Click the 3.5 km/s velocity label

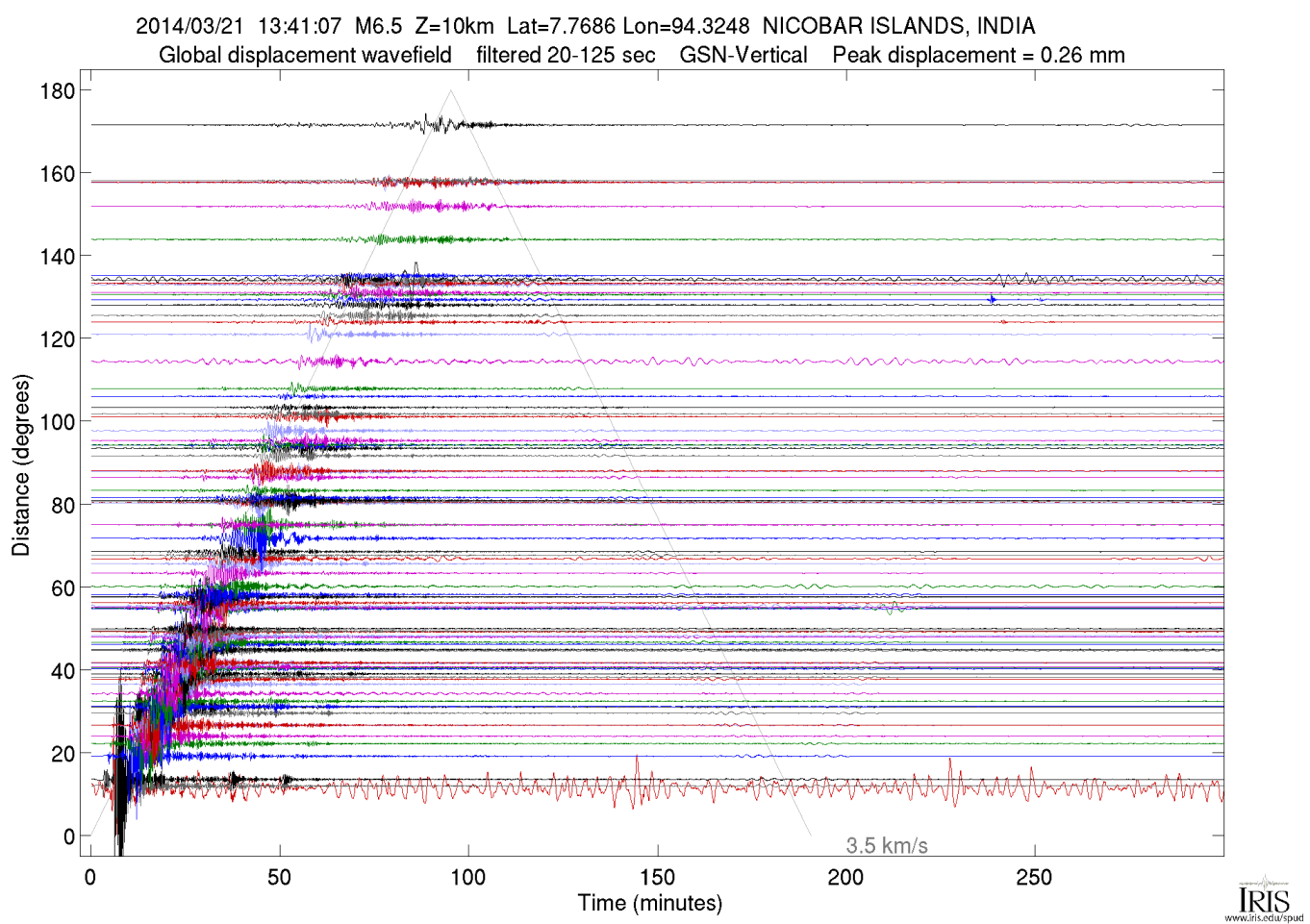886,846
